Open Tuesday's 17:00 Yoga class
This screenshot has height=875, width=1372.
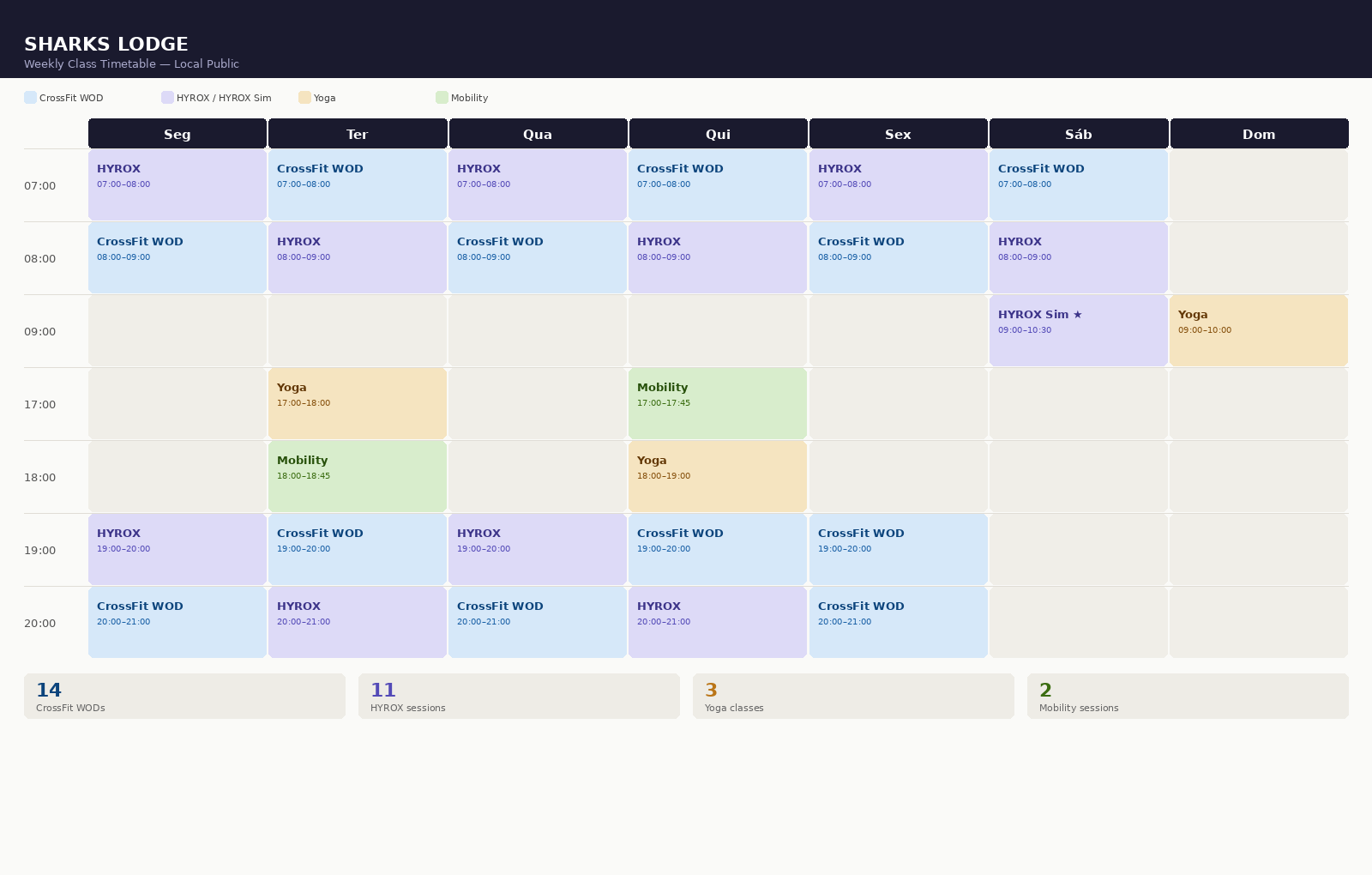coord(358,404)
